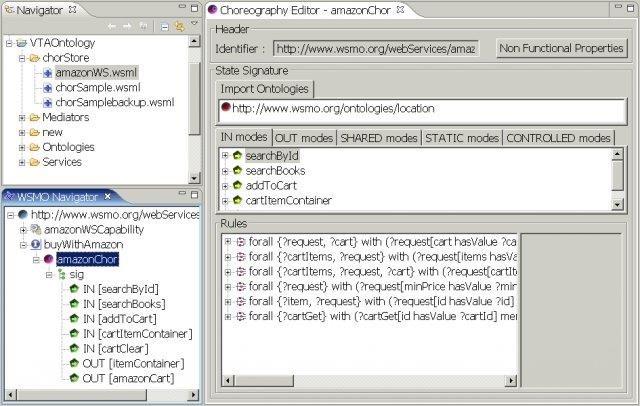Click the cartItemContainer concept icon in IN modes
Image resolution: width=640 pixels, height=406 pixels.
238,200
